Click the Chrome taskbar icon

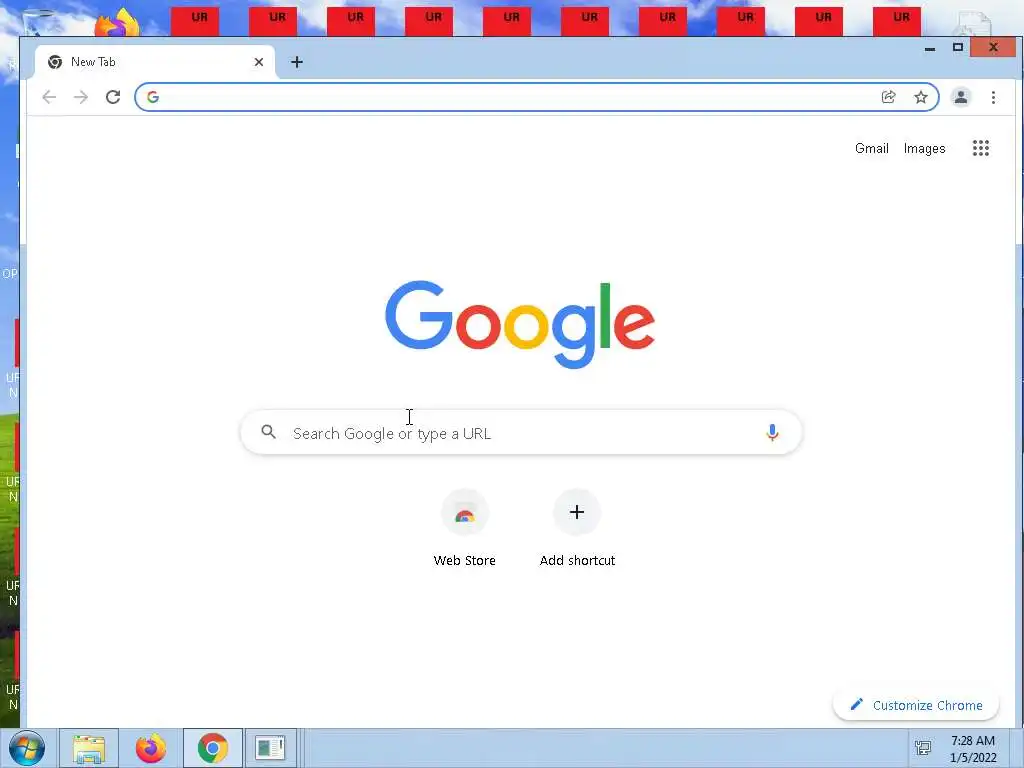point(213,748)
